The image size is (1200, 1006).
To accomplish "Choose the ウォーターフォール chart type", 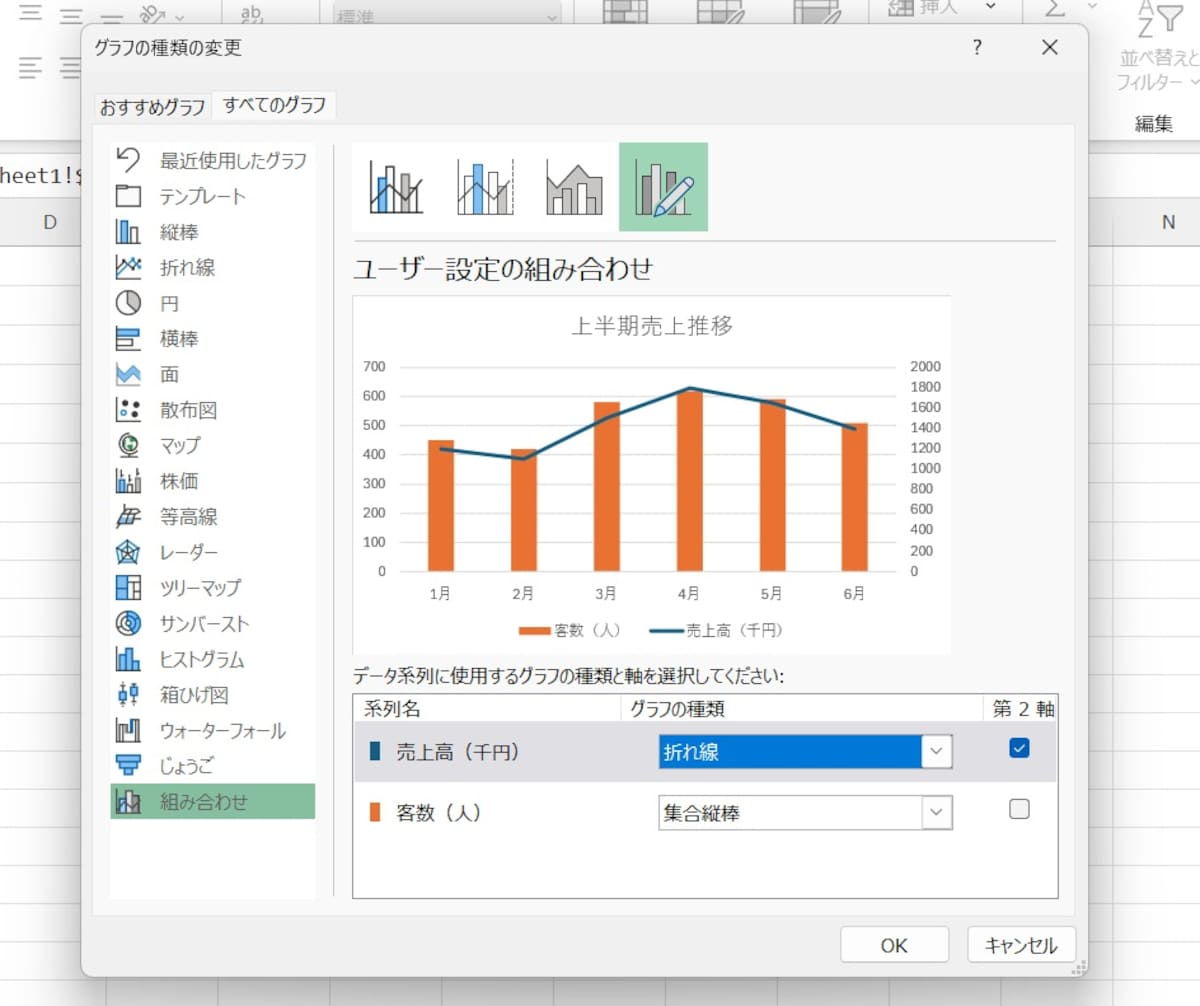I will point(222,730).
